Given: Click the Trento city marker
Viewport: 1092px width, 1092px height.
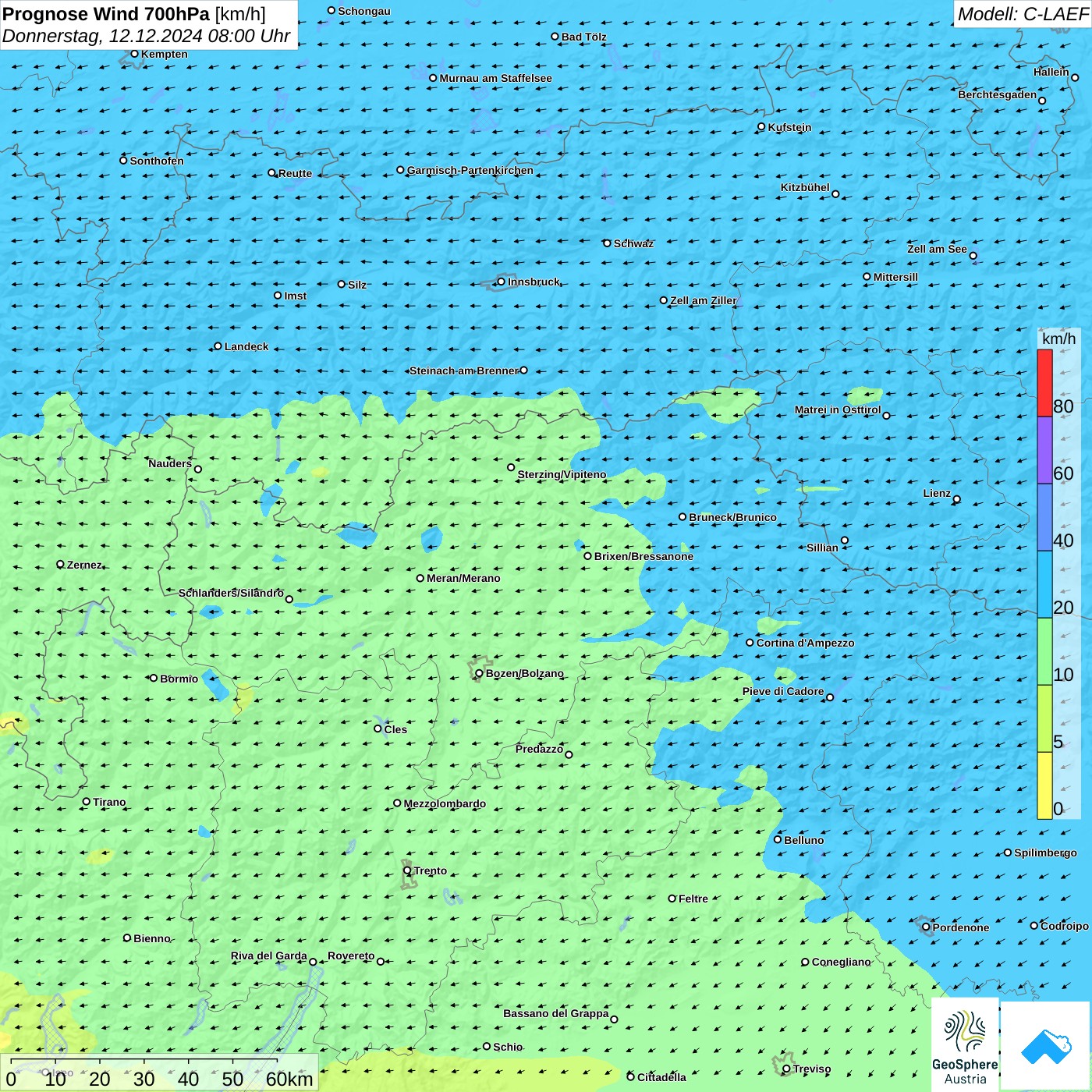Looking at the screenshot, I should coord(407,870).
